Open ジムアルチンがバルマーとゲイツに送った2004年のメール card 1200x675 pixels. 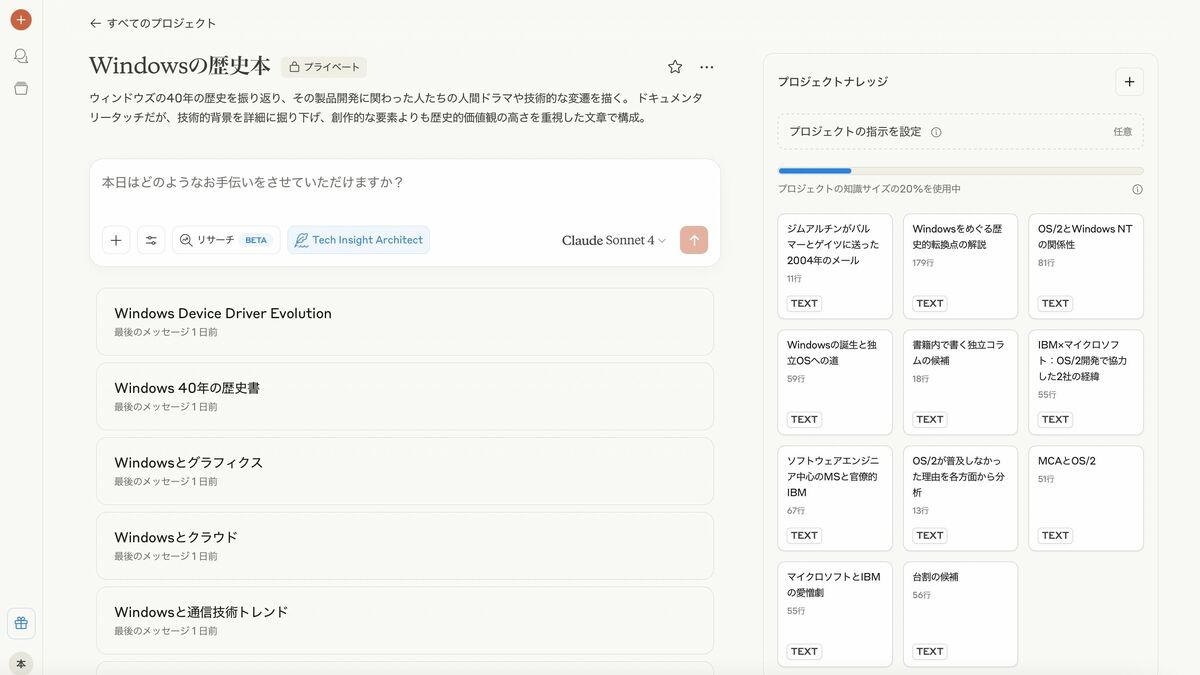pyautogui.click(x=835, y=266)
